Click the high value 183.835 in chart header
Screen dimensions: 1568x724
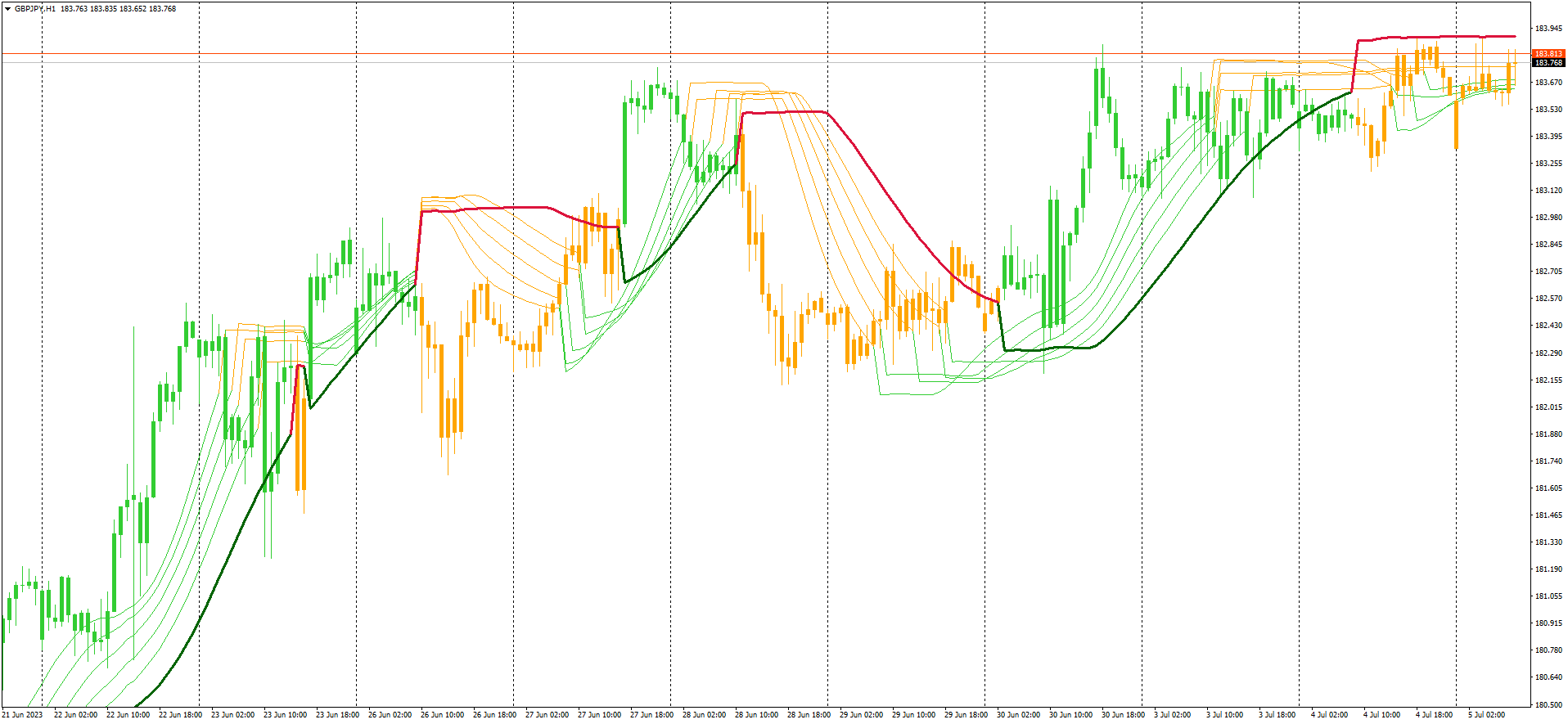point(103,9)
